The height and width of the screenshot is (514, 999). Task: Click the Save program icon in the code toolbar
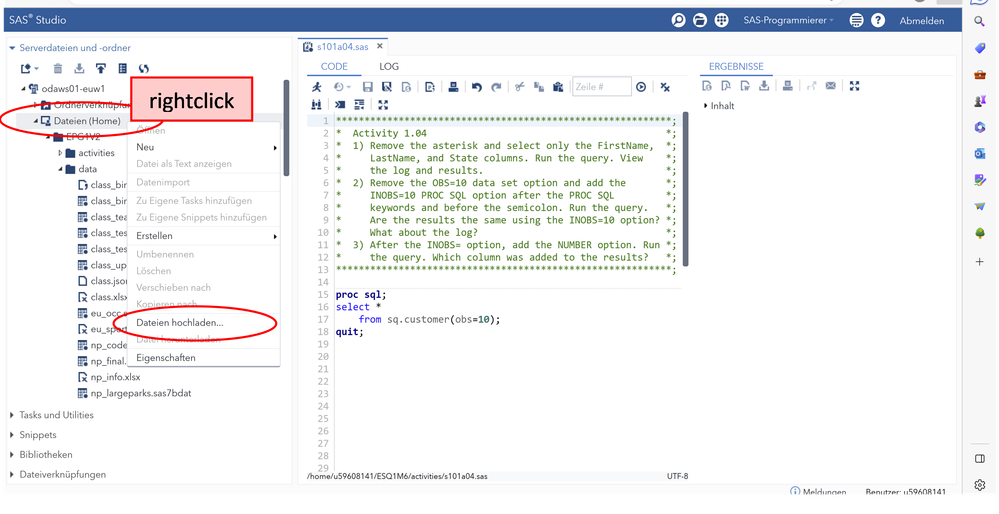[368, 87]
